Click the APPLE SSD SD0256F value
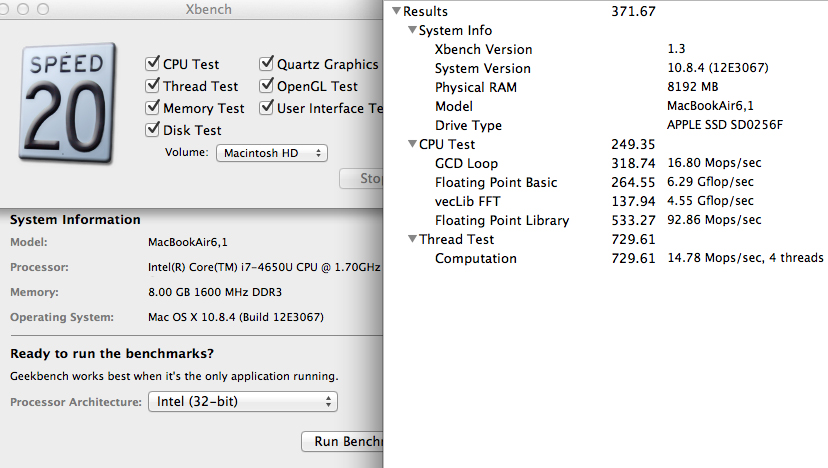The width and height of the screenshot is (828, 468). 724,125
